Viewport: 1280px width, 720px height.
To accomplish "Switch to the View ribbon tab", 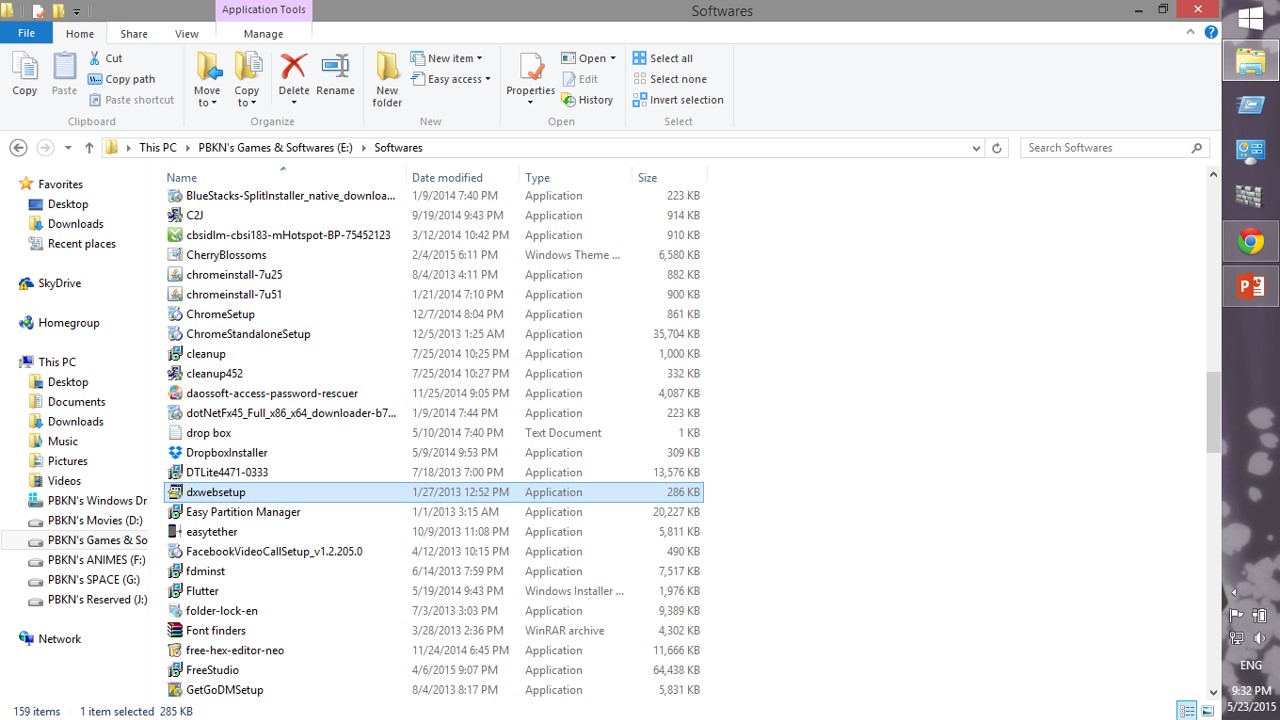I will [x=186, y=33].
